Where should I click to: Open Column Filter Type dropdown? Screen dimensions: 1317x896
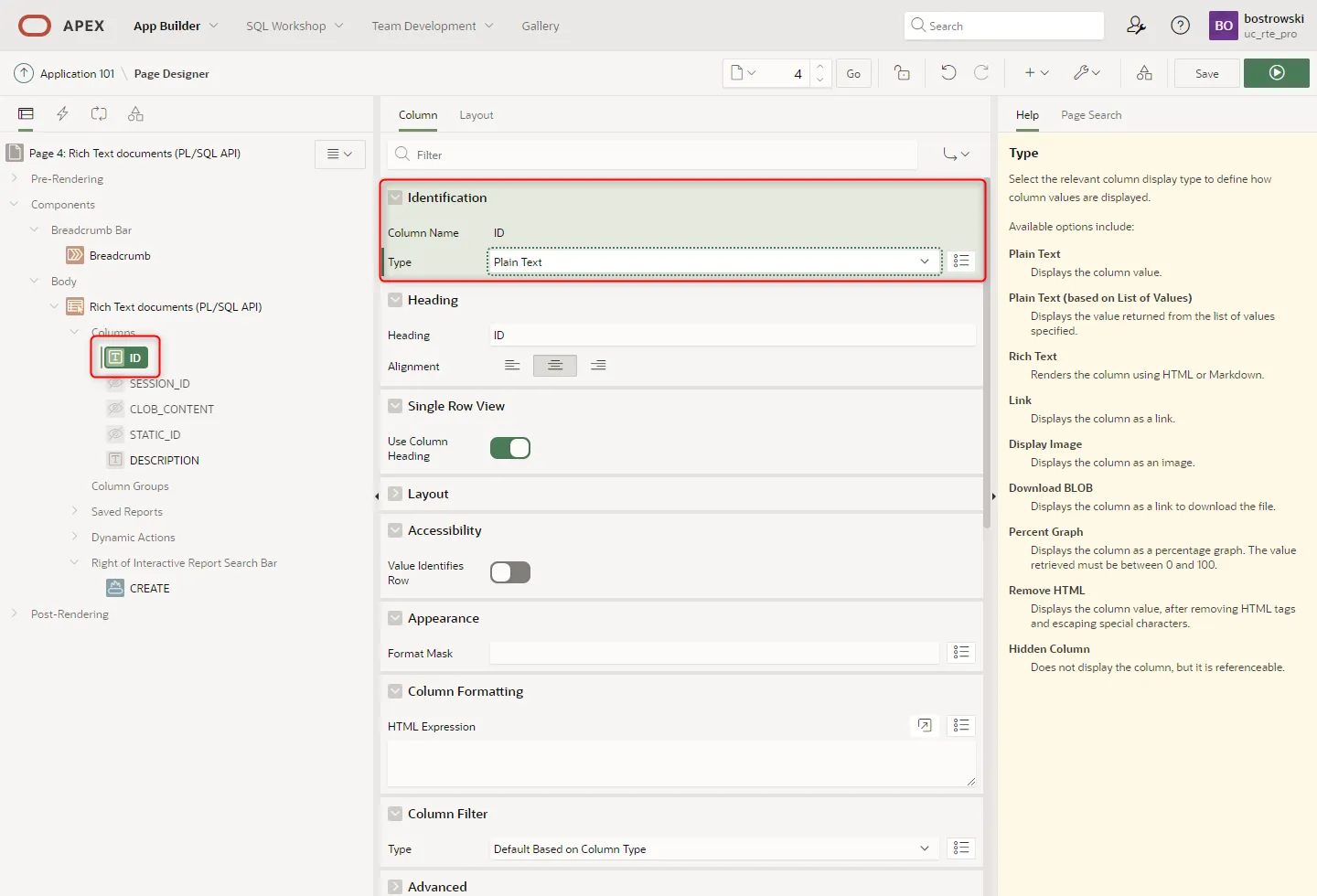713,849
